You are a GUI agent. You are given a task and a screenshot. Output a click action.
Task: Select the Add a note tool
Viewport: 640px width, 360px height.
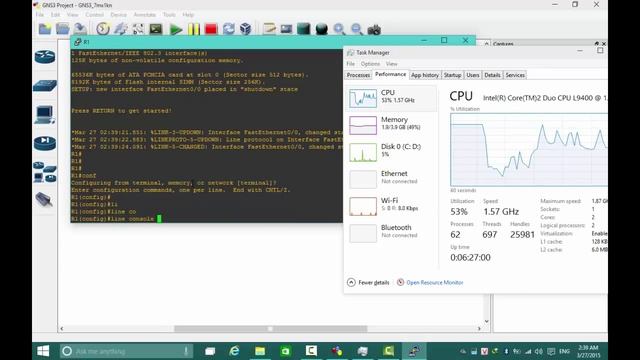[269, 29]
